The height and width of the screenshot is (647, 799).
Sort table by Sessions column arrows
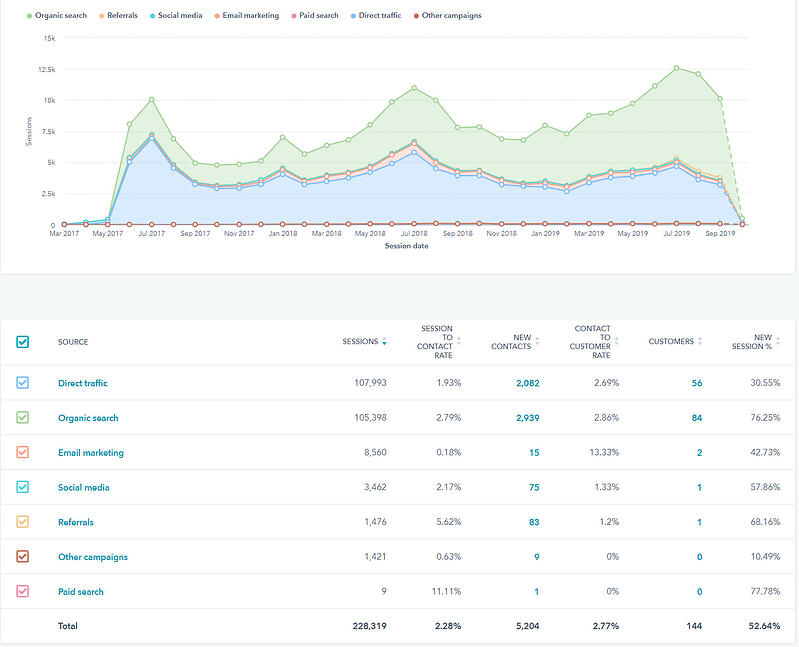pos(384,341)
